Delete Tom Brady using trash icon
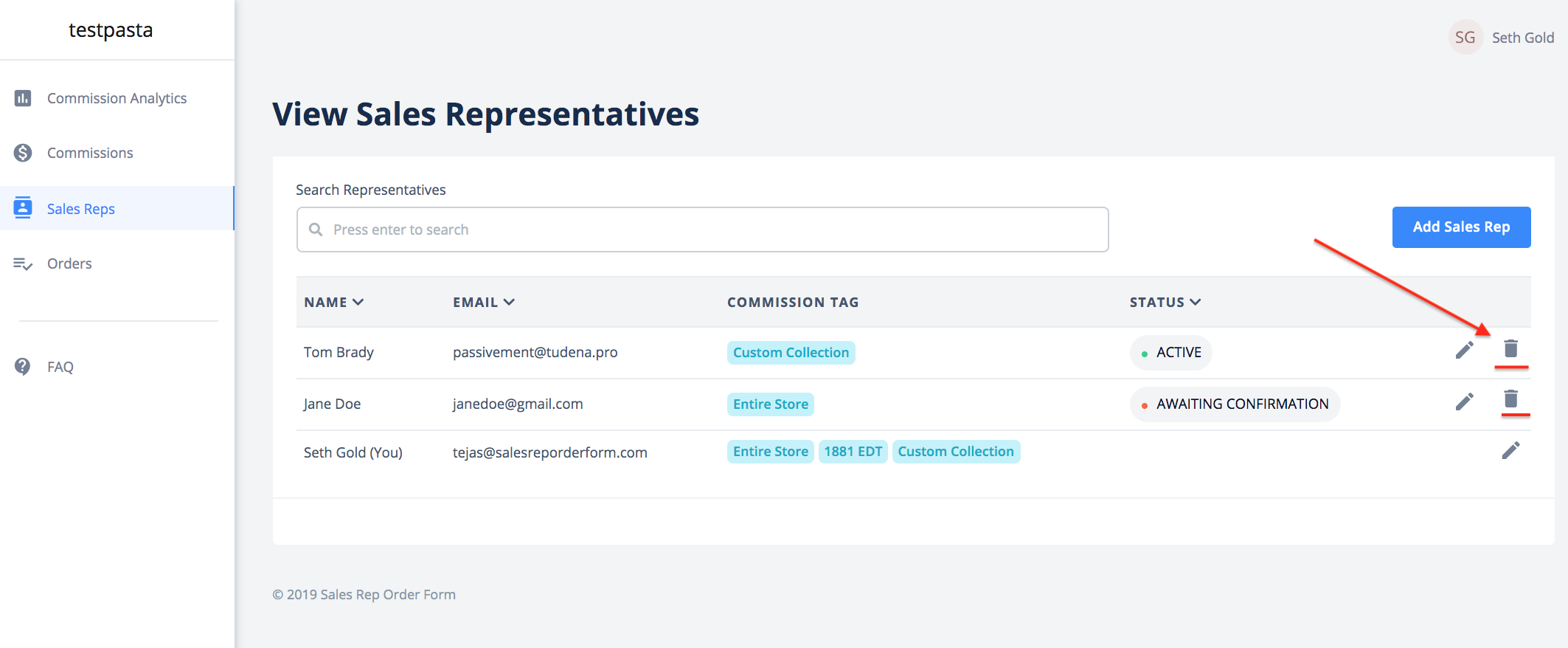1568x648 pixels. point(1510,349)
